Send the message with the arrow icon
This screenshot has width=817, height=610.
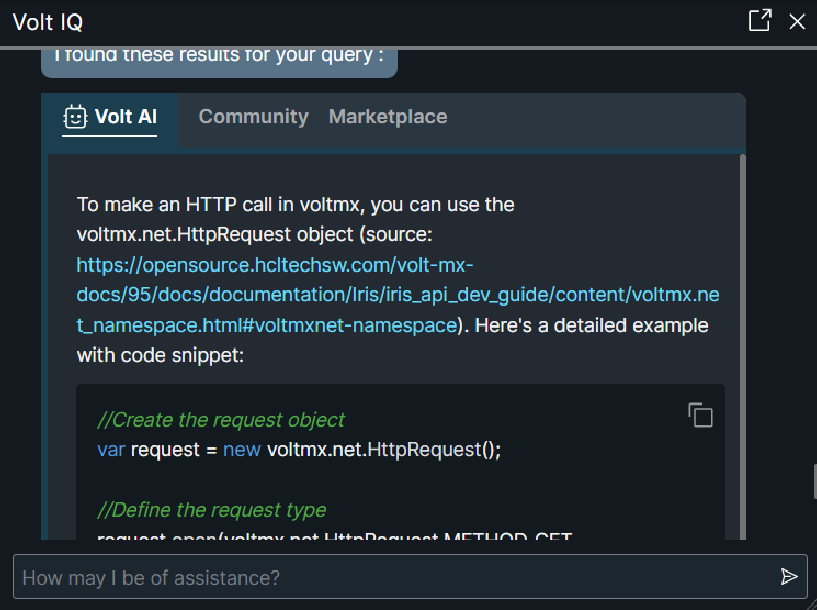tap(789, 577)
